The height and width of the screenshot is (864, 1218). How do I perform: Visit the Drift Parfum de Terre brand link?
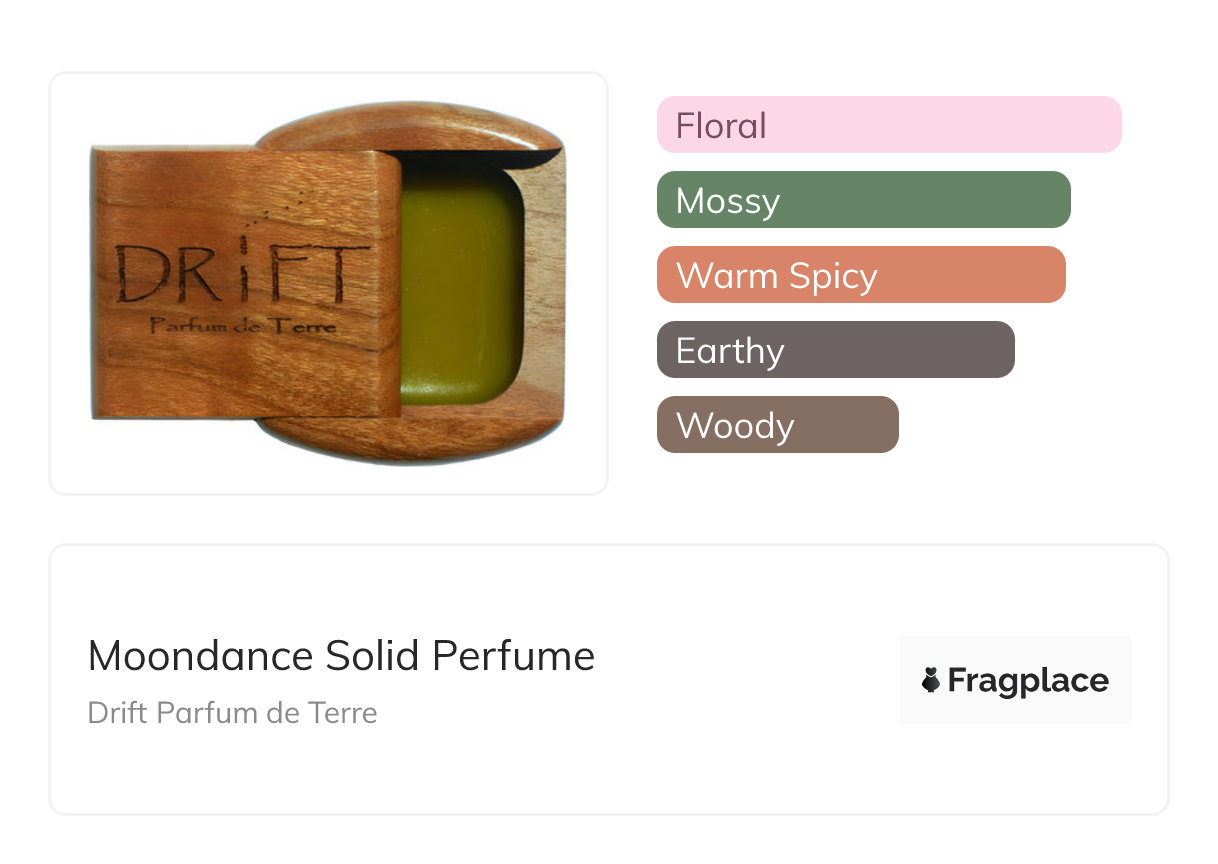232,713
